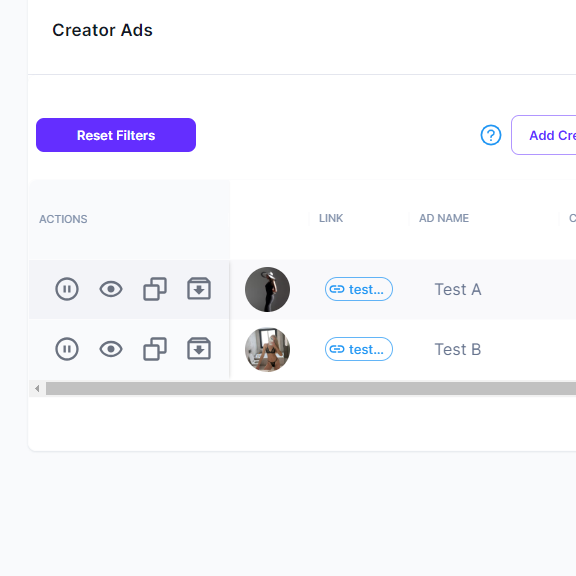The height and width of the screenshot is (576, 576).
Task: Archive the Test A ad
Action: [x=199, y=289]
